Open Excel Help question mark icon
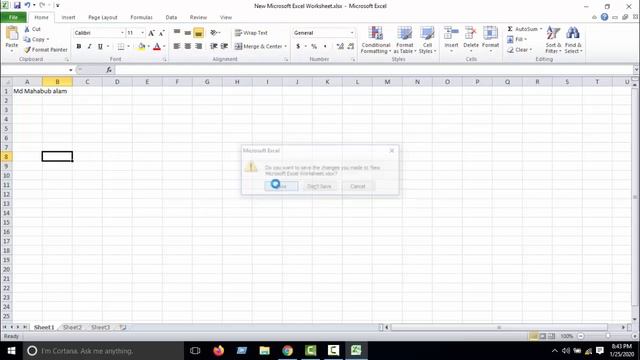Viewport: 640px width, 360px height. (604, 17)
